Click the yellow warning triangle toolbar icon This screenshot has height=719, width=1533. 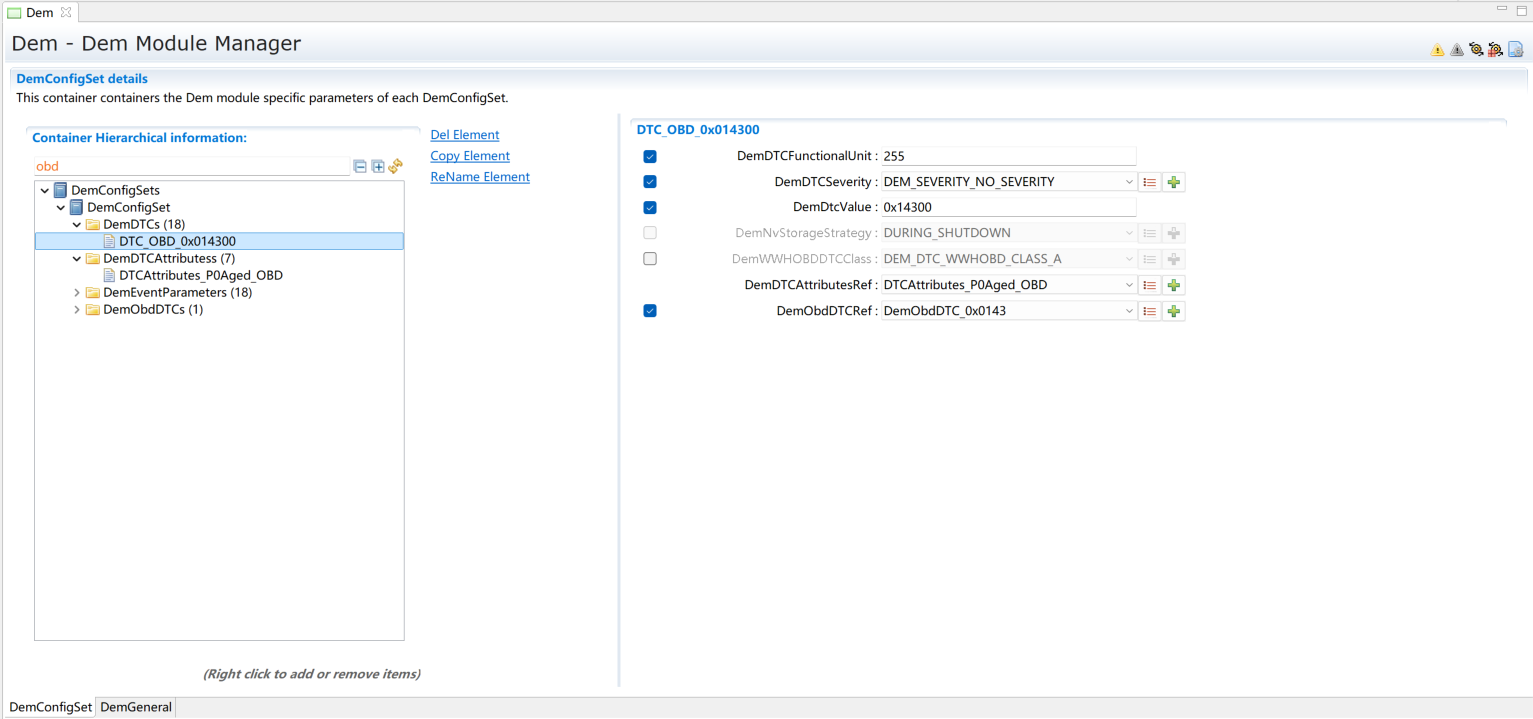pos(1437,49)
